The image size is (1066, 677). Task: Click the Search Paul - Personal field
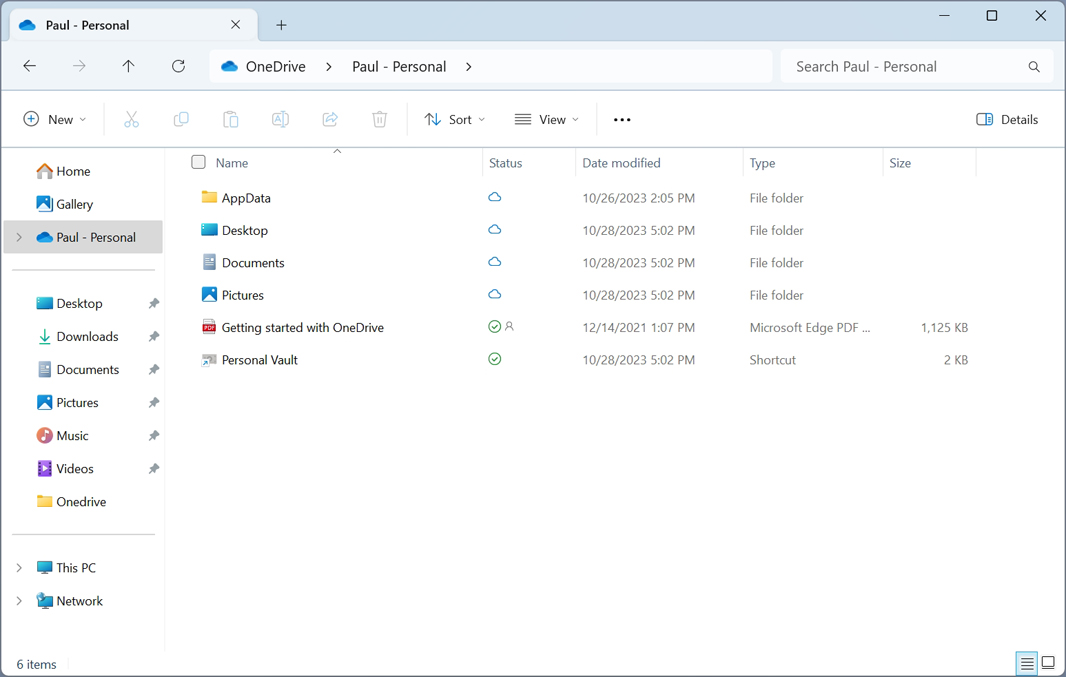[905, 66]
